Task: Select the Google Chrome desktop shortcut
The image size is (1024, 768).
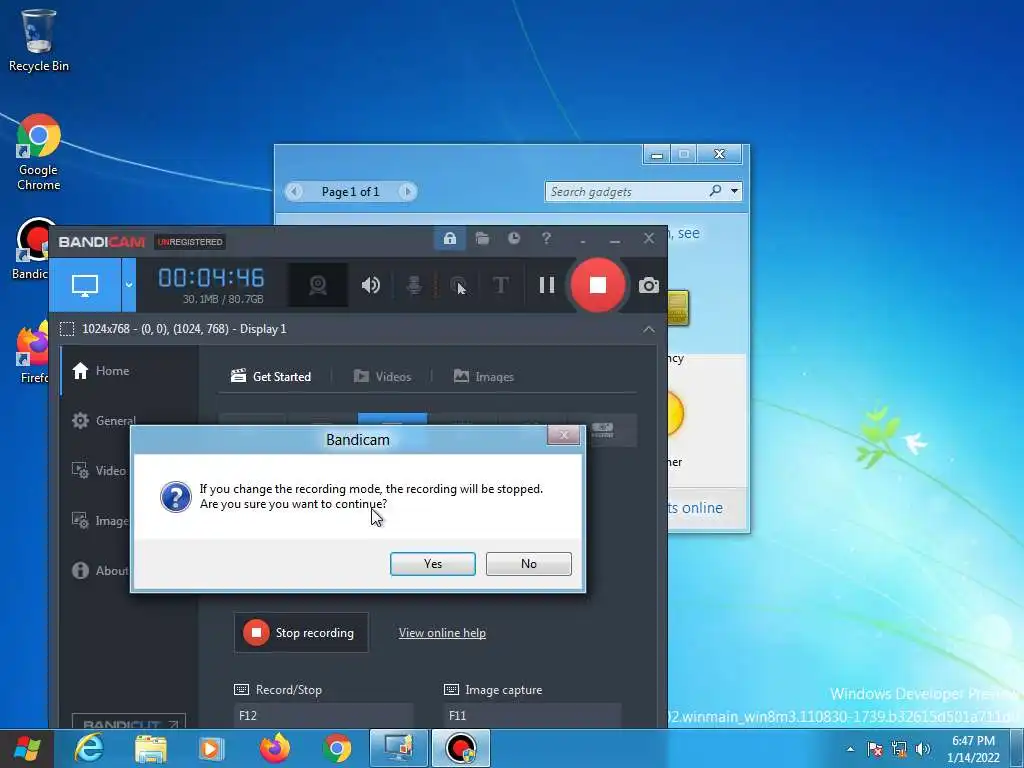Action: click(x=39, y=153)
